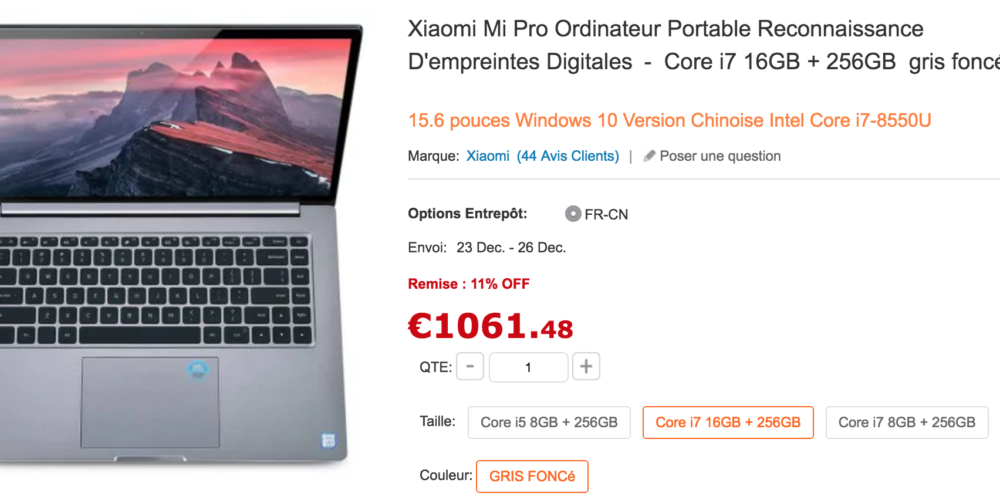Click the €1061.48 price text
The height and width of the screenshot is (500, 1000).
[x=490, y=326]
